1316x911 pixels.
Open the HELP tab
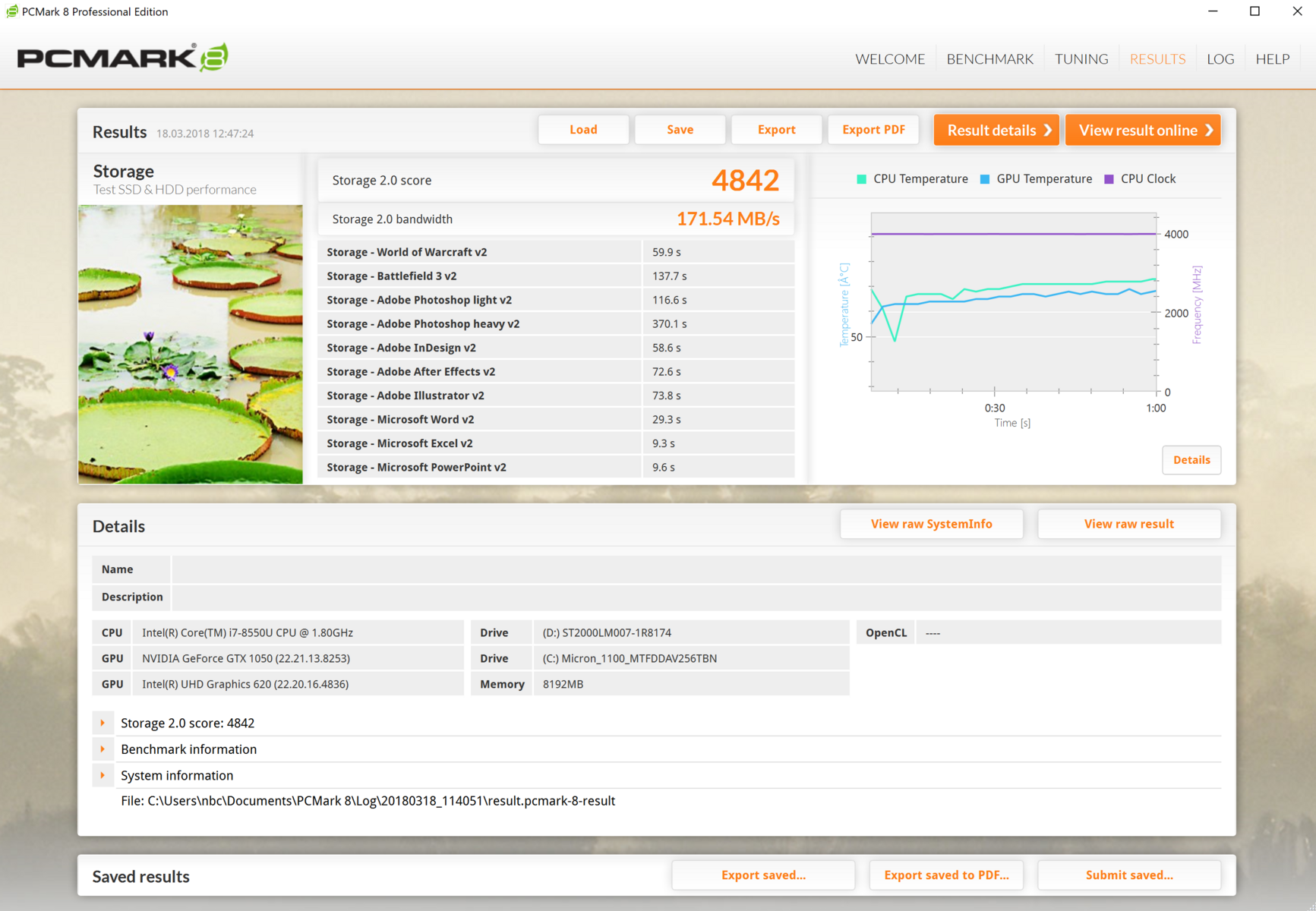pyautogui.click(x=1273, y=59)
